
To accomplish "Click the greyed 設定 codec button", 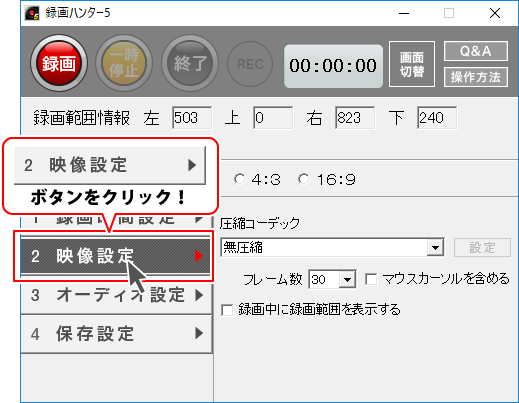I will tap(482, 247).
